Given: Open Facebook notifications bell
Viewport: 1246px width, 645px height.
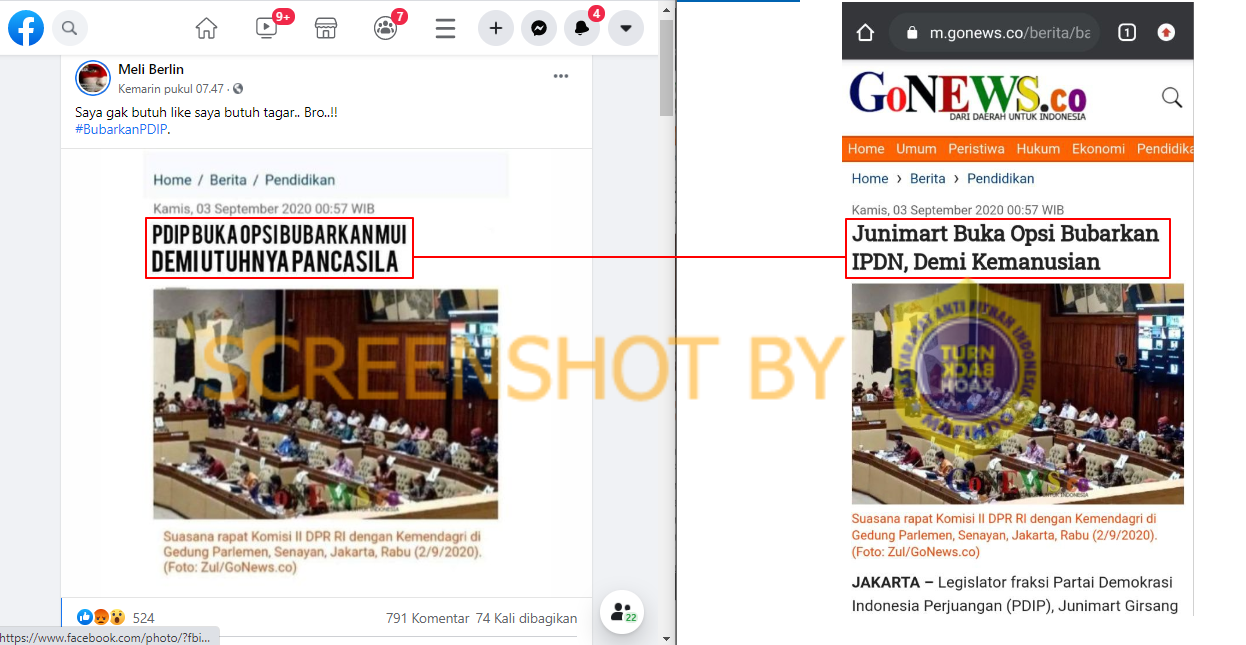Looking at the screenshot, I should point(582,28).
